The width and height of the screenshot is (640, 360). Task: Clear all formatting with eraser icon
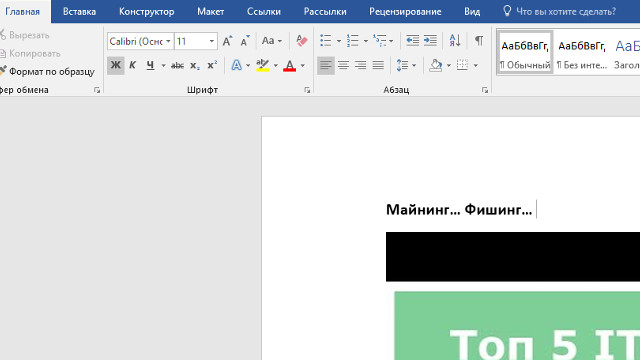tap(302, 41)
